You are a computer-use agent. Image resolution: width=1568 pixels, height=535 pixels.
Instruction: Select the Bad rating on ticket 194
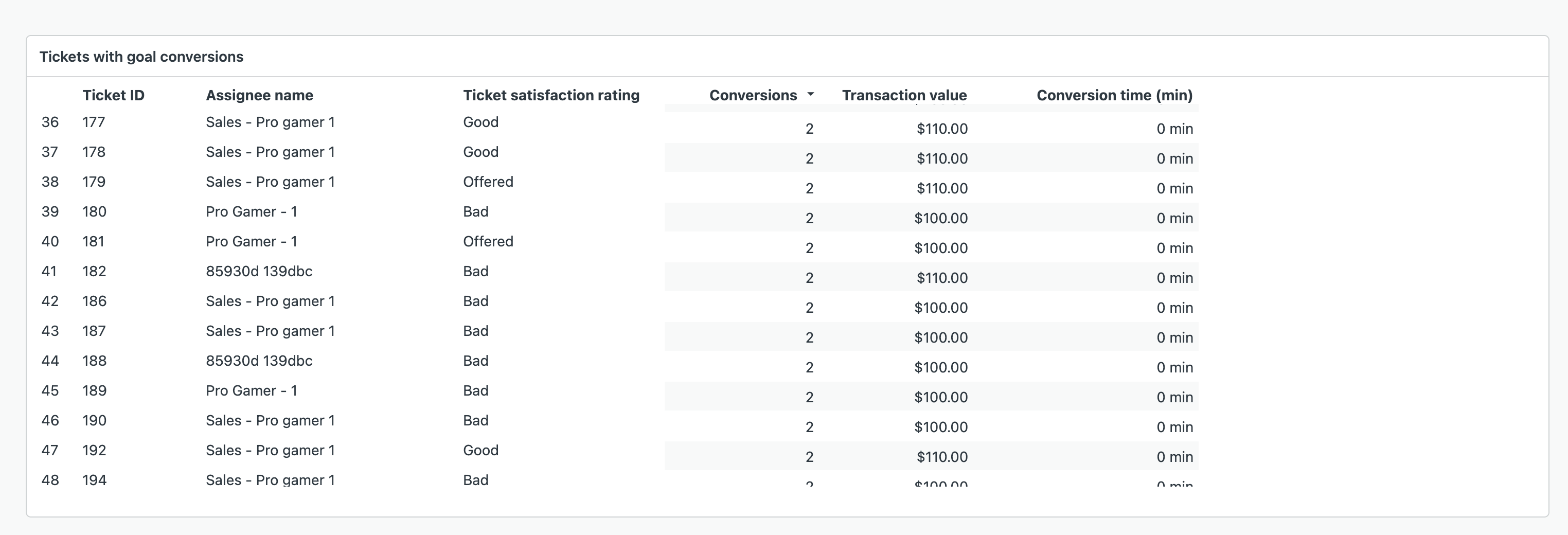pyautogui.click(x=475, y=480)
